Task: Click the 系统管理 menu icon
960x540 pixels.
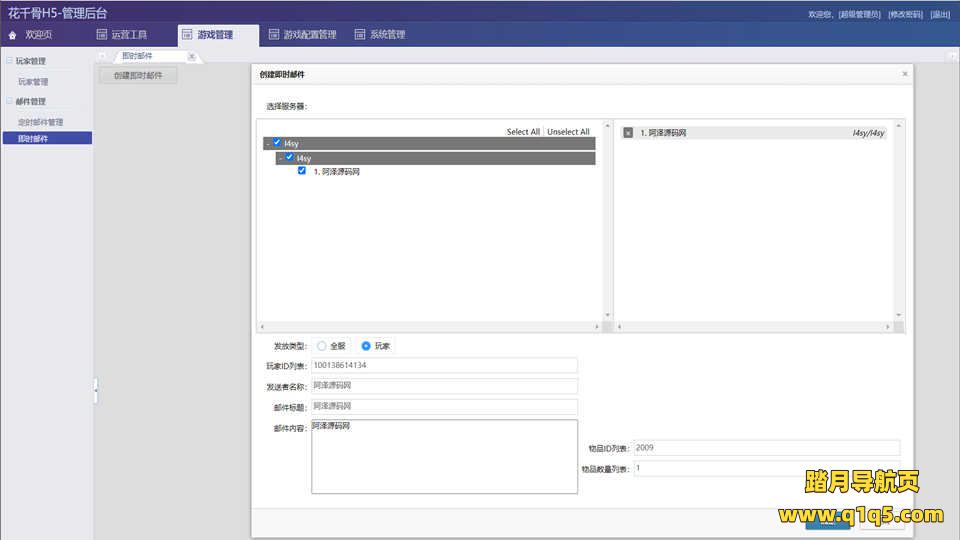Action: [x=360, y=35]
